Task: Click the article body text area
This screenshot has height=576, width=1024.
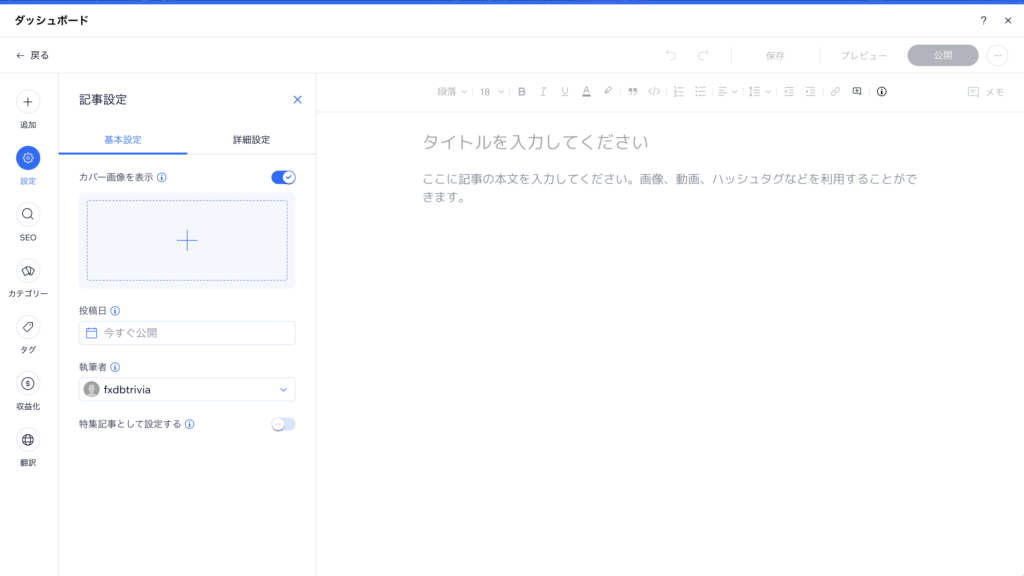Action: [670, 188]
